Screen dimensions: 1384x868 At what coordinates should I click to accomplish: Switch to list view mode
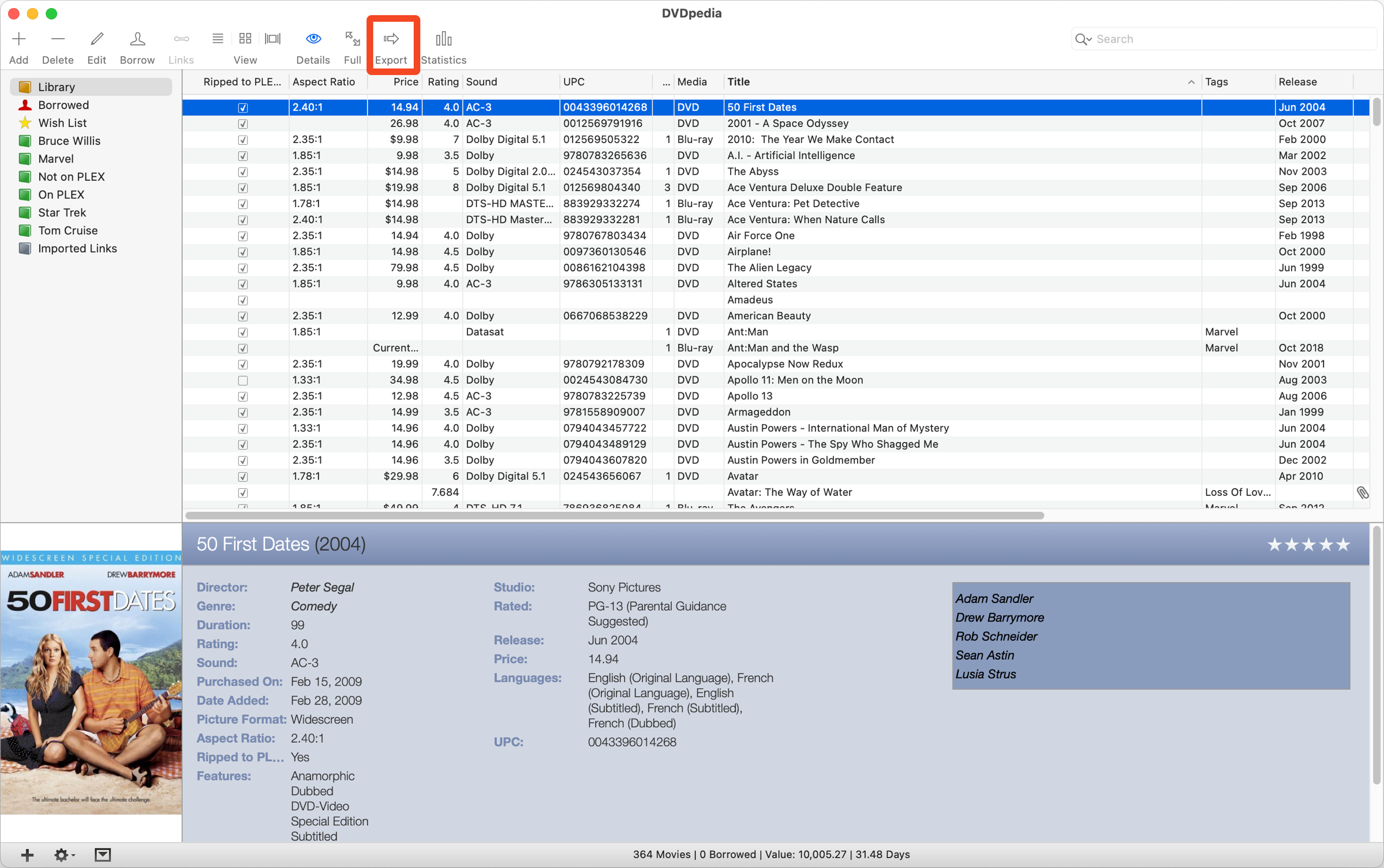click(x=218, y=39)
